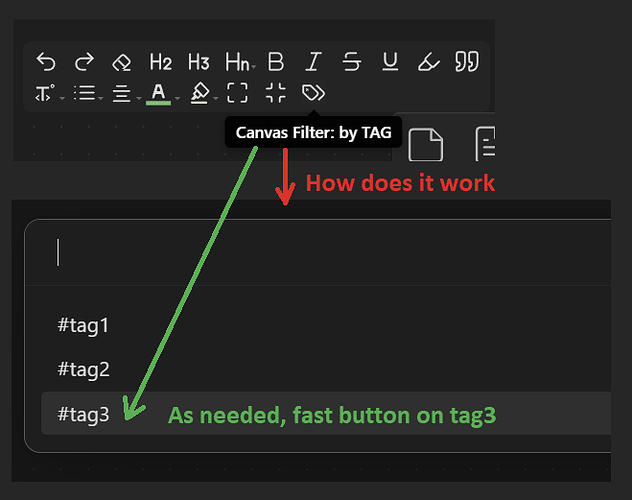Click the Redo arrow icon
Screen dimensions: 632x500
tap(84, 62)
